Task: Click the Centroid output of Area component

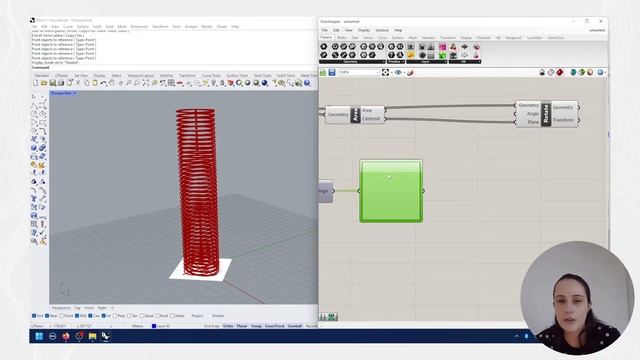Action: (x=371, y=119)
